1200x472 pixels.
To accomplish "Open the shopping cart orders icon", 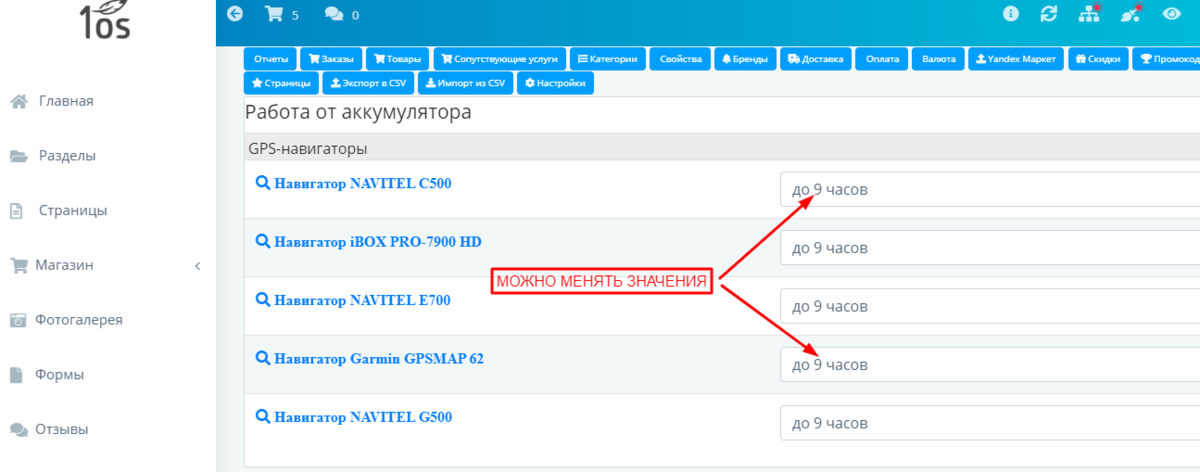I will (274, 14).
